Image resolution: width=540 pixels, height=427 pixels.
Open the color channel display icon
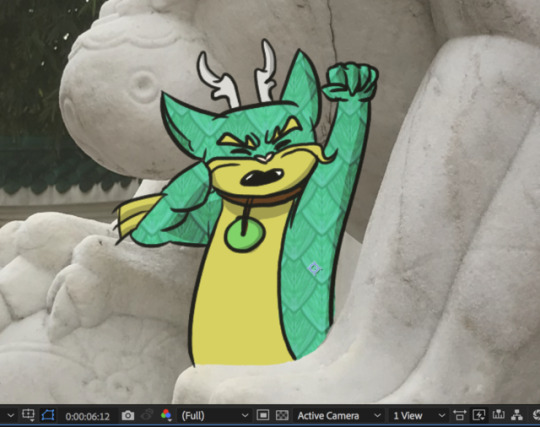tap(166, 415)
